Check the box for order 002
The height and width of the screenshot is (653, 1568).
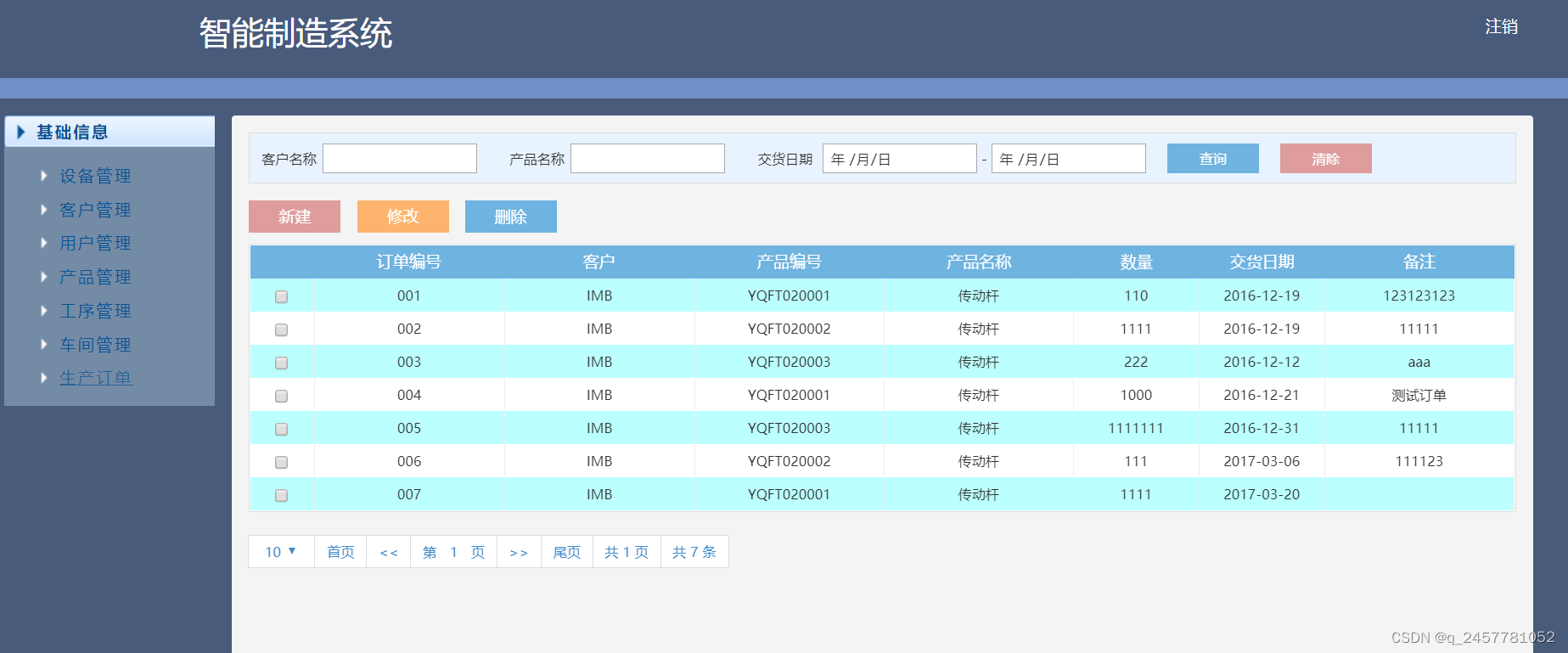[281, 329]
